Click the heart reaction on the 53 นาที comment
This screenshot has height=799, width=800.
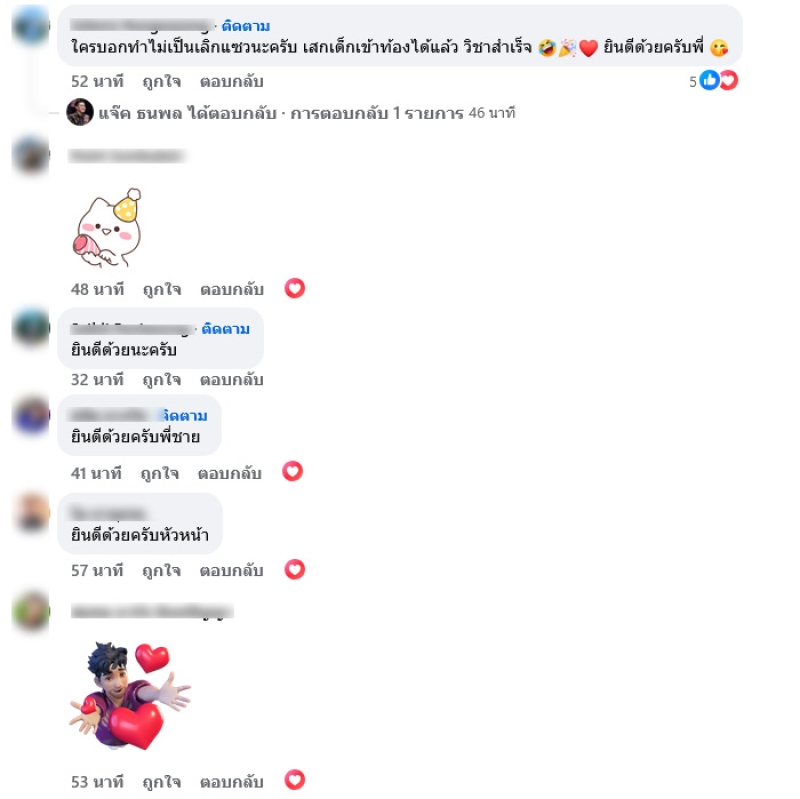tap(294, 780)
